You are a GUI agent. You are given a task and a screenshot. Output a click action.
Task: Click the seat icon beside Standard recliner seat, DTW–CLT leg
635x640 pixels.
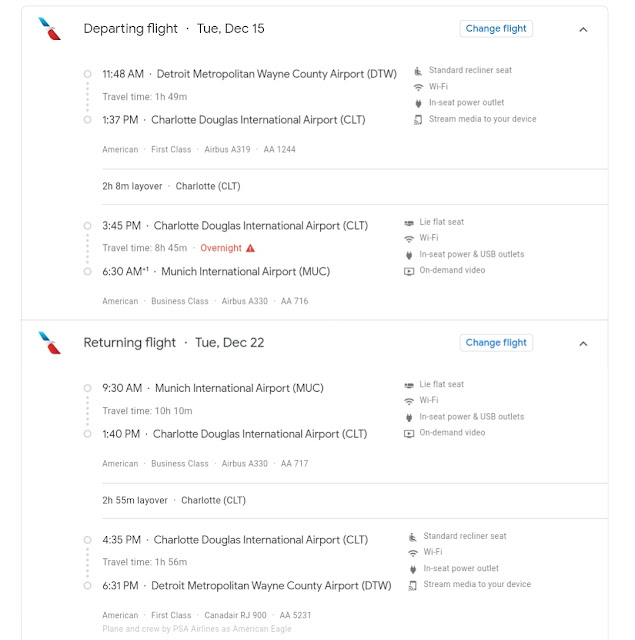pos(419,72)
